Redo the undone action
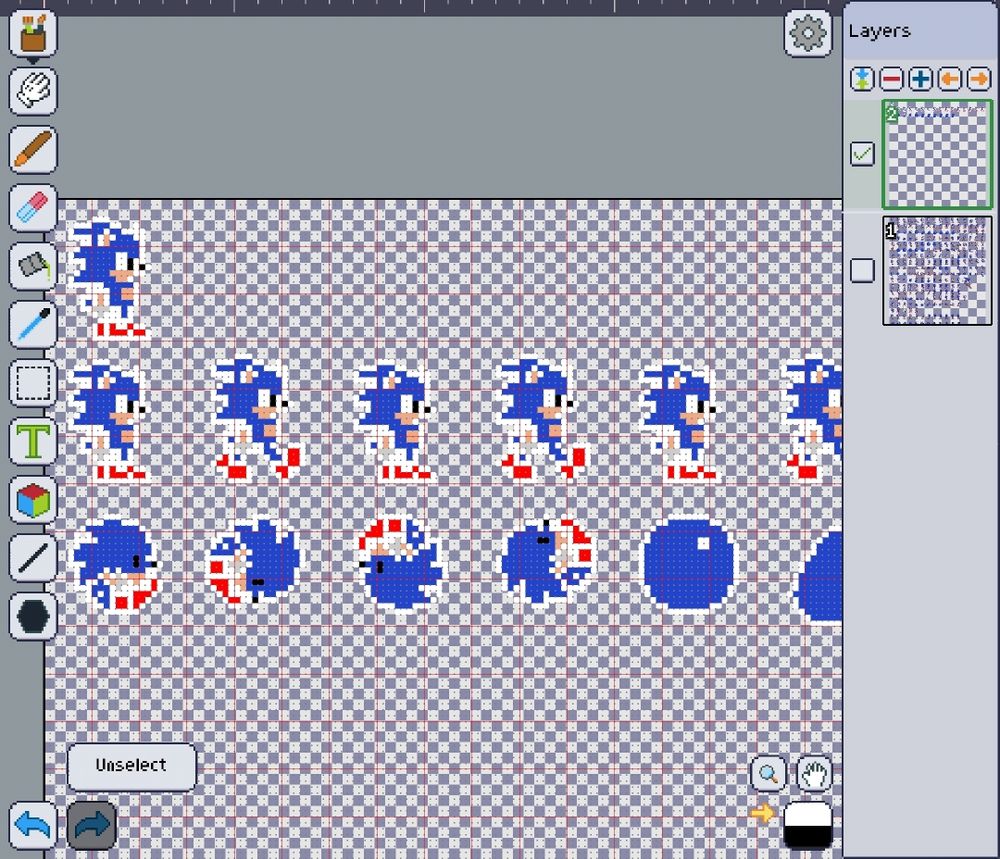This screenshot has width=1000, height=859. click(91, 826)
